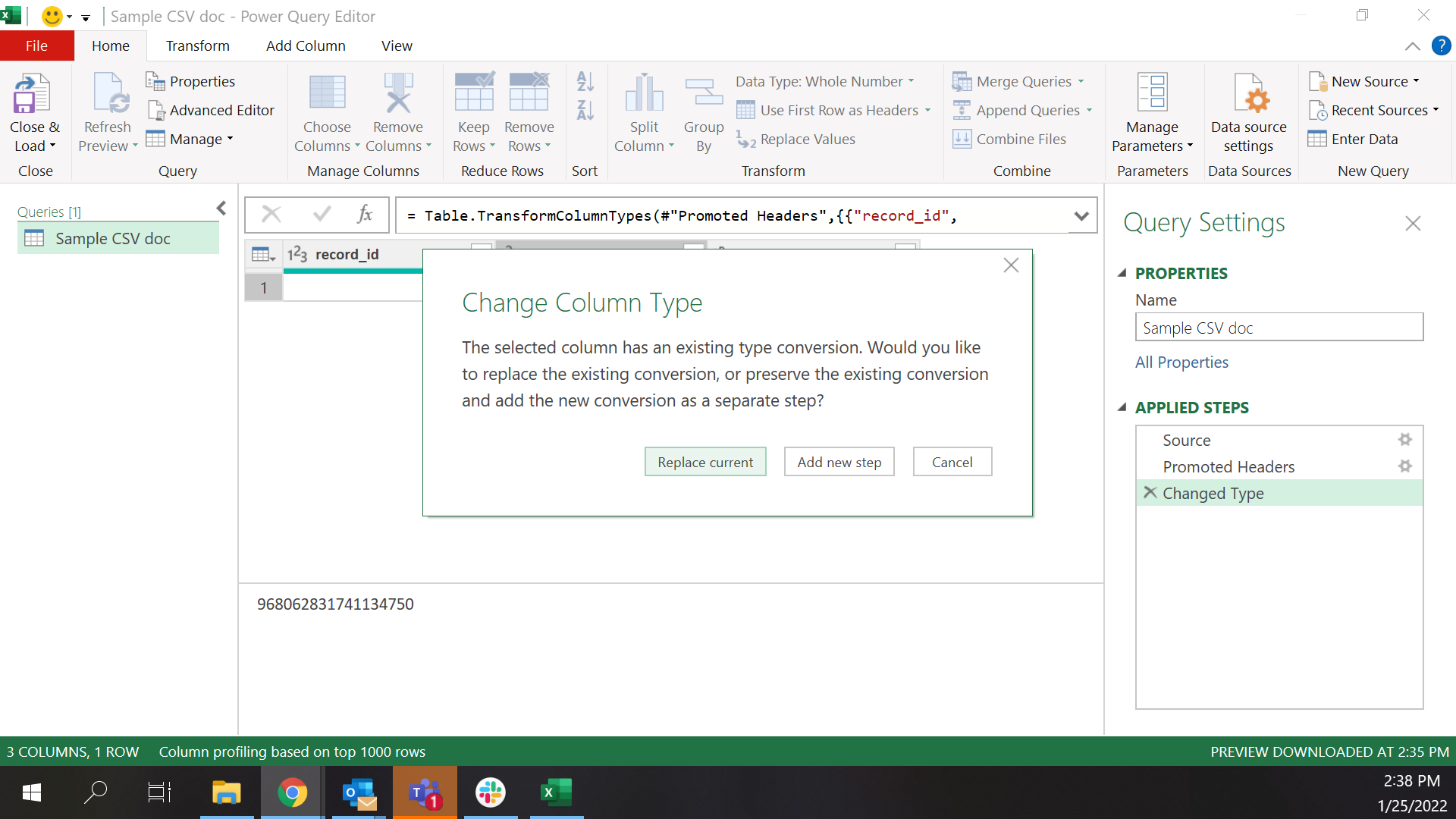
Task: Click the query Name input field
Action: tap(1279, 328)
